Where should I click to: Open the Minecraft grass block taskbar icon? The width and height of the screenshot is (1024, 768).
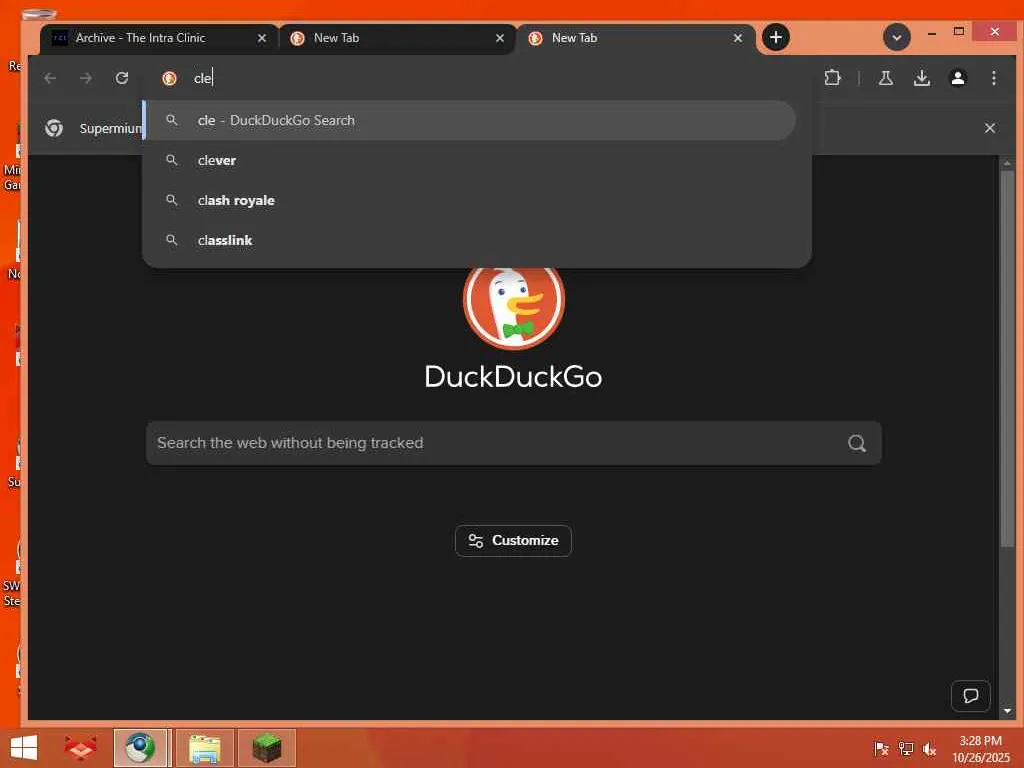tap(266, 748)
